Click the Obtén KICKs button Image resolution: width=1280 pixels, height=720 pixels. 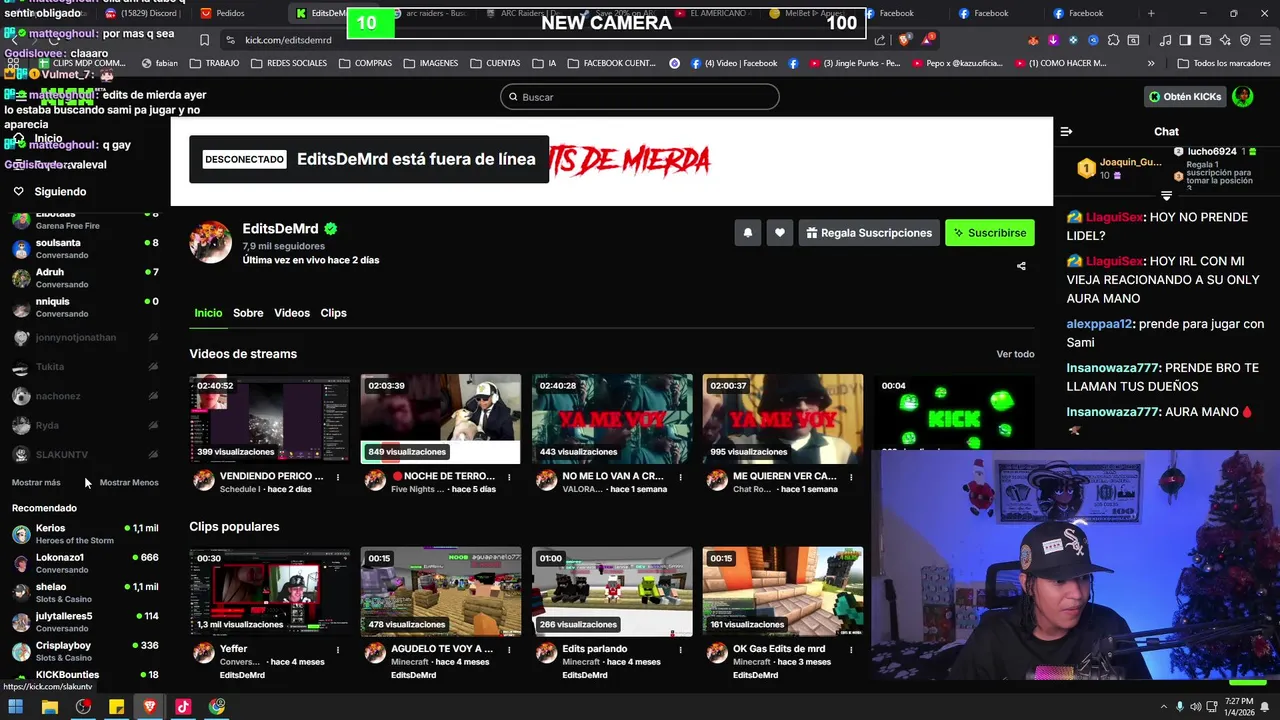point(1185,97)
